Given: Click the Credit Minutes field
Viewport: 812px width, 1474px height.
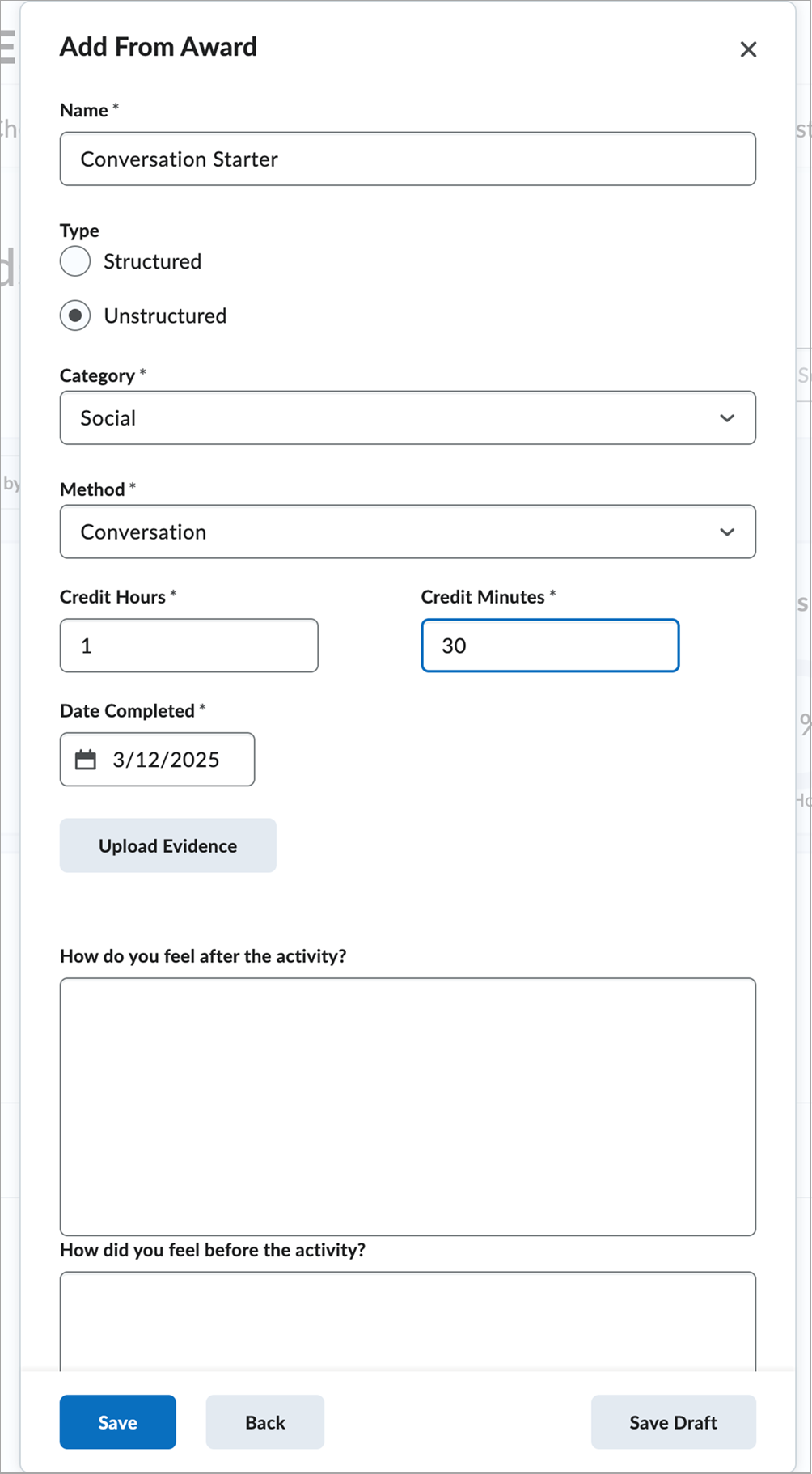Looking at the screenshot, I should tap(550, 646).
